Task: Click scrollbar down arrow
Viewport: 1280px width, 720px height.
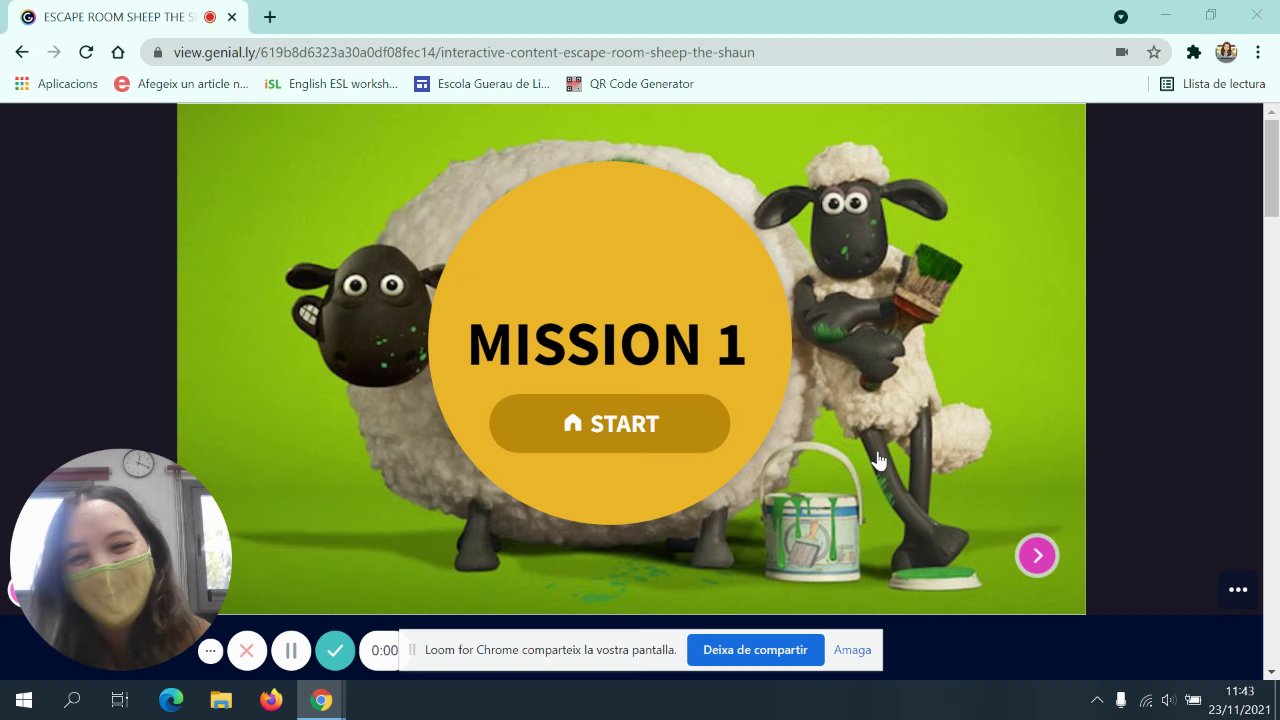Action: tap(1271, 671)
